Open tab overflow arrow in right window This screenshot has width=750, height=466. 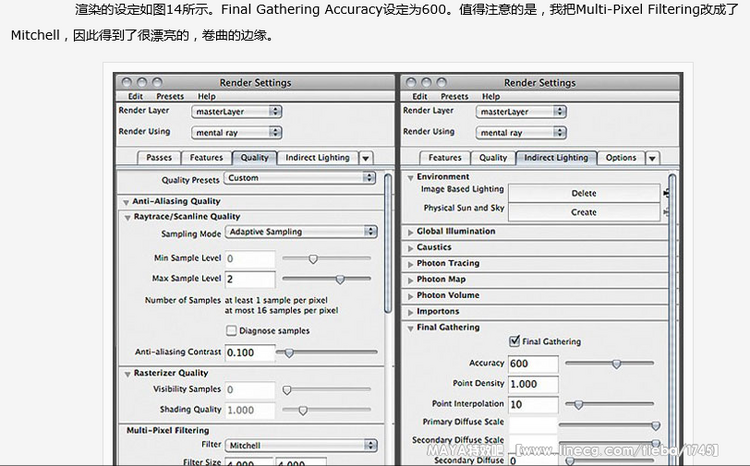tap(652, 158)
